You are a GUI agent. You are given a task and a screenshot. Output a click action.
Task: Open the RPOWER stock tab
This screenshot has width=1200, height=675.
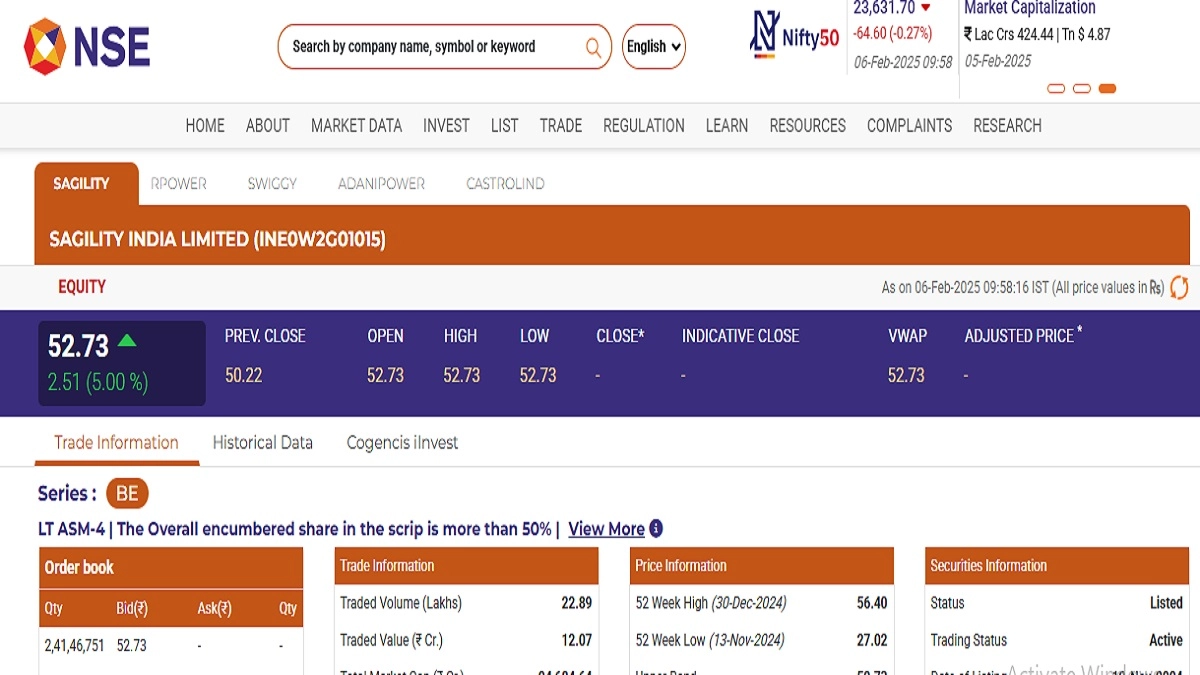tap(178, 184)
